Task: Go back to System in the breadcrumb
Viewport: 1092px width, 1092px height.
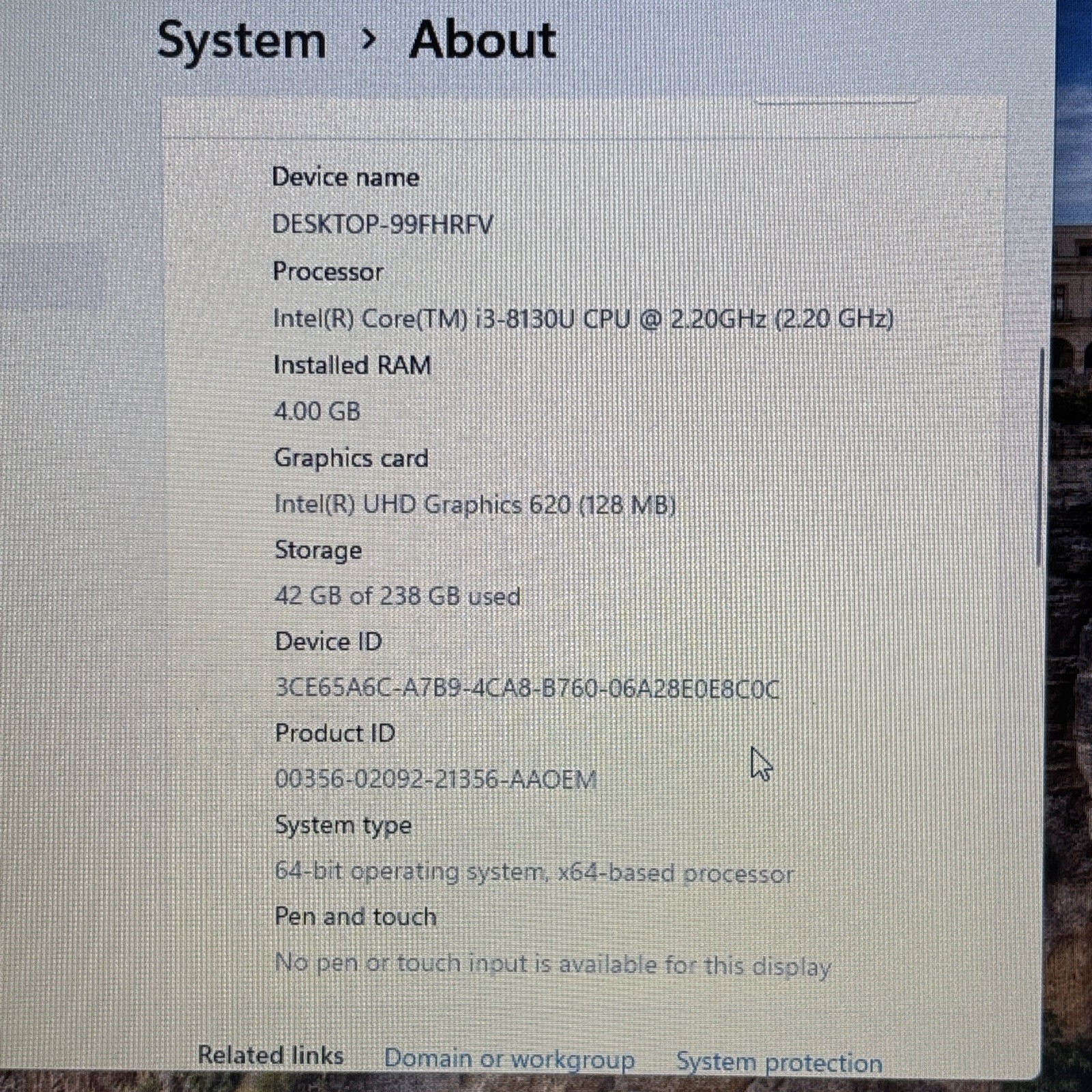Action: [242, 42]
